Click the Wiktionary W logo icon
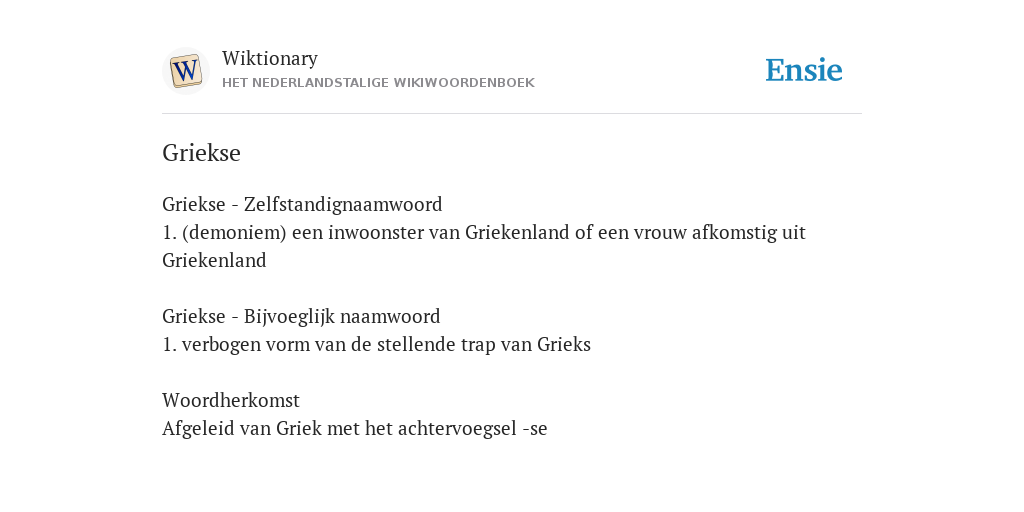 [x=185, y=71]
